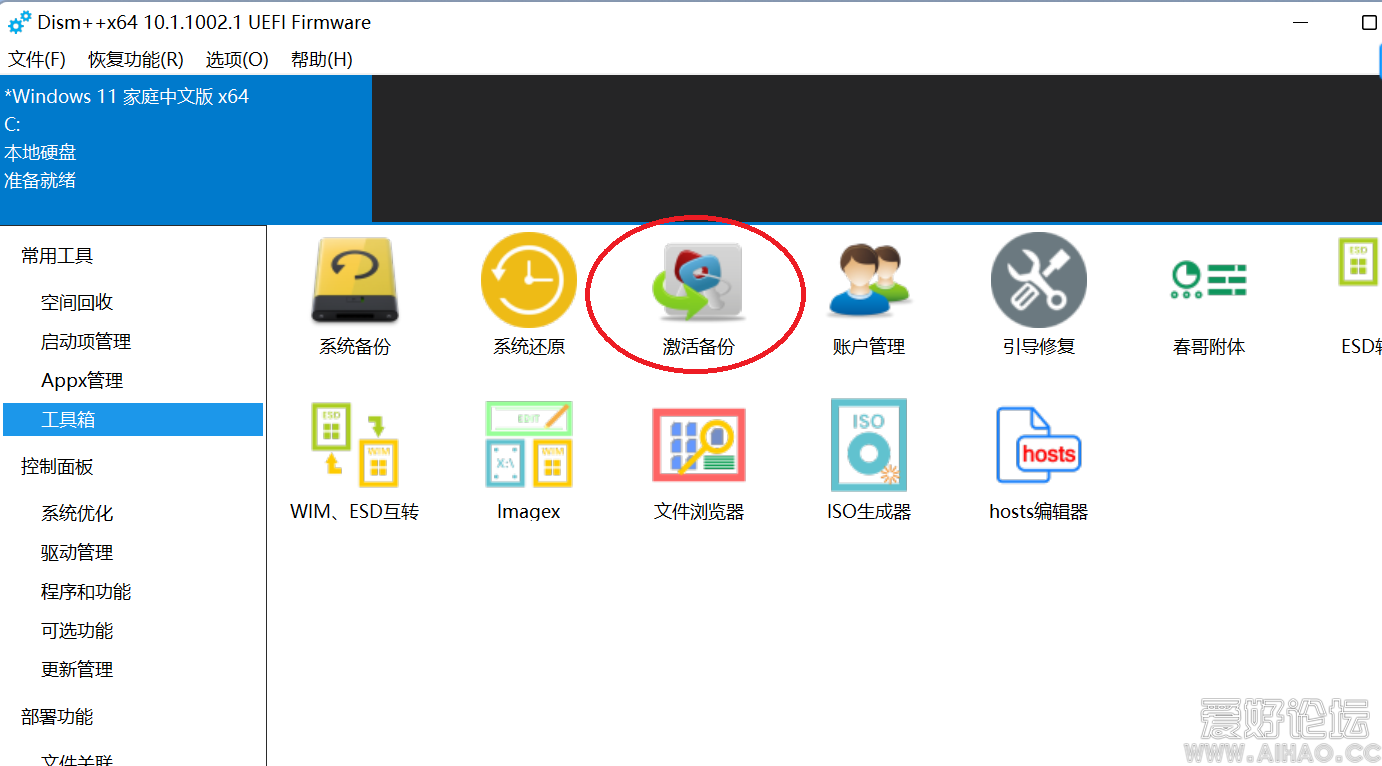Viewport: 1382px width, 766px height.
Task: Open the 春哥附体 tool icon
Action: 1208,284
